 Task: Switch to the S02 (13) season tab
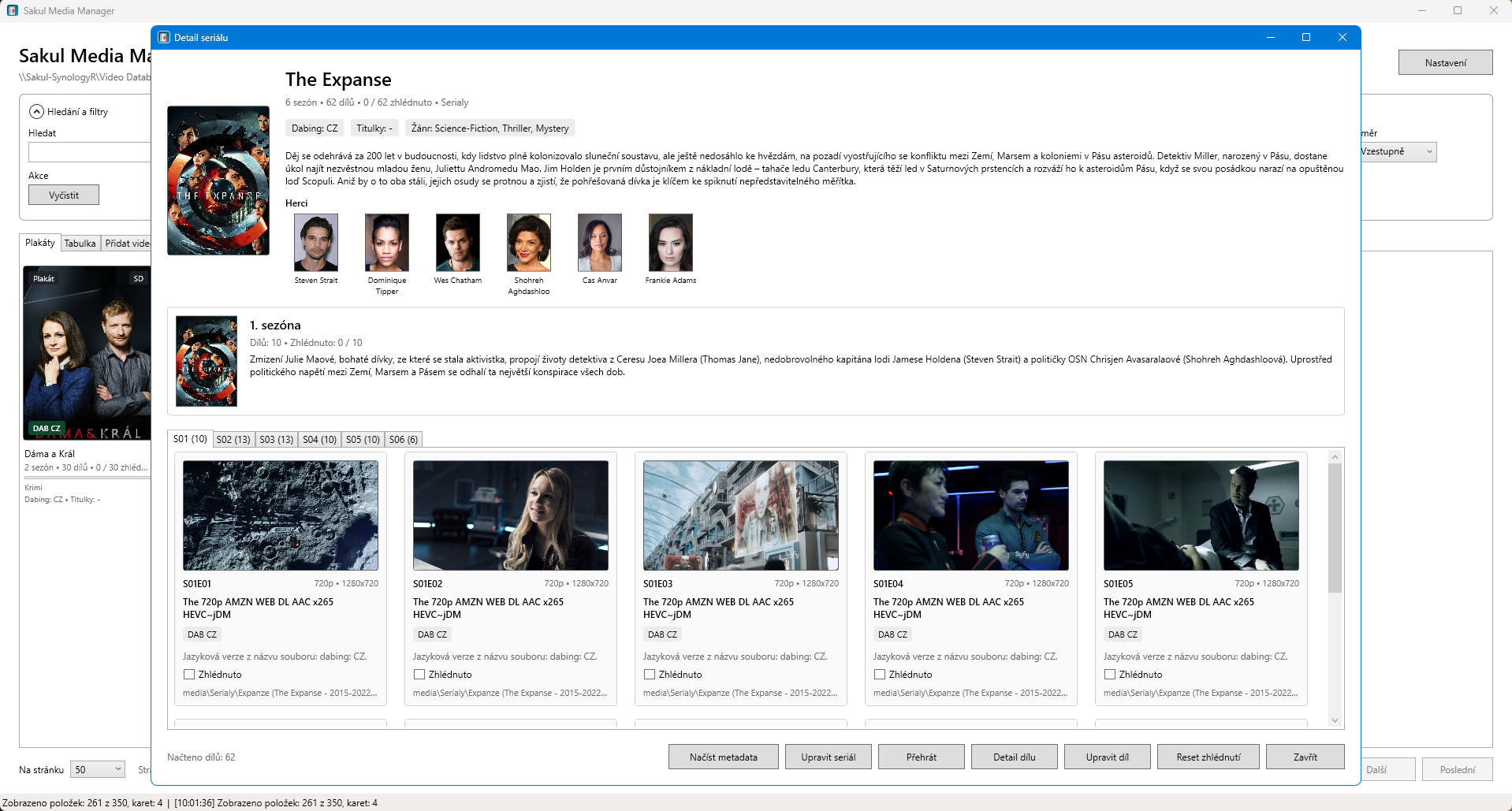pos(233,440)
